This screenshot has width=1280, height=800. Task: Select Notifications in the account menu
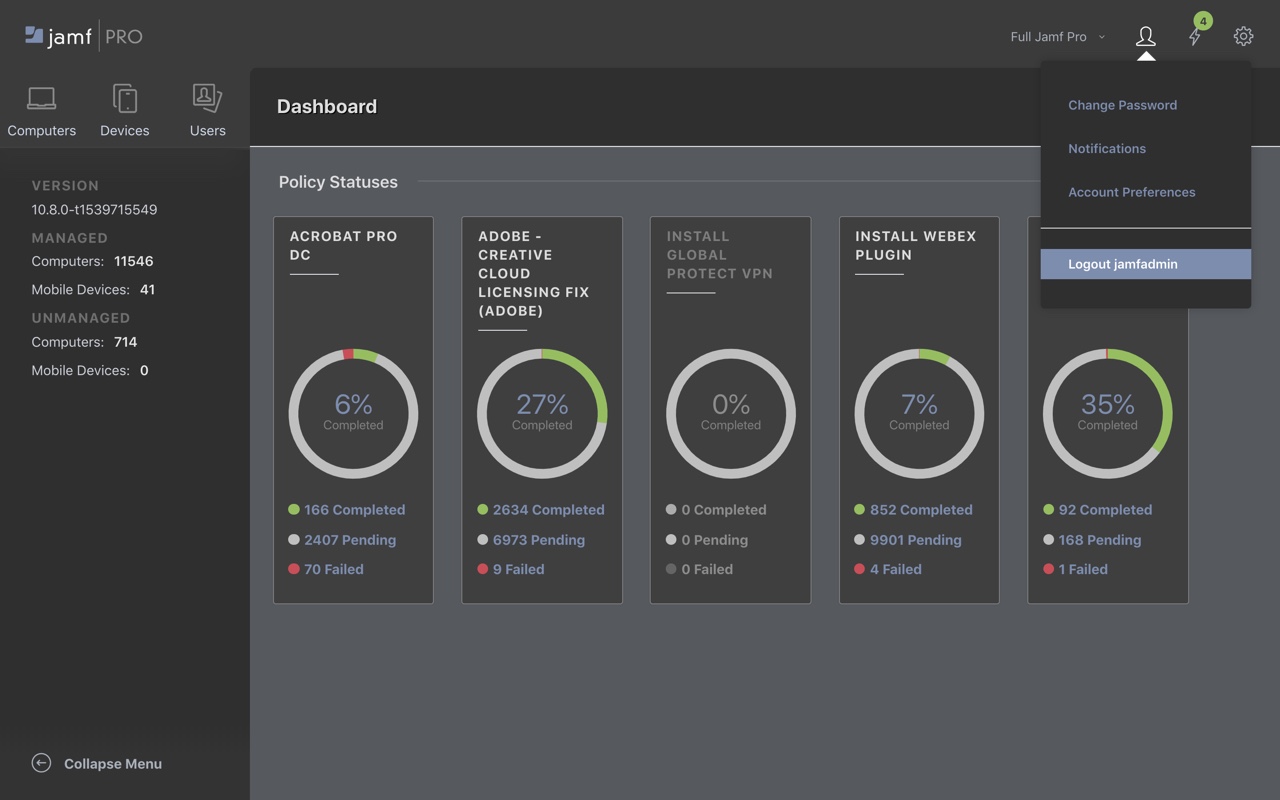click(x=1107, y=148)
